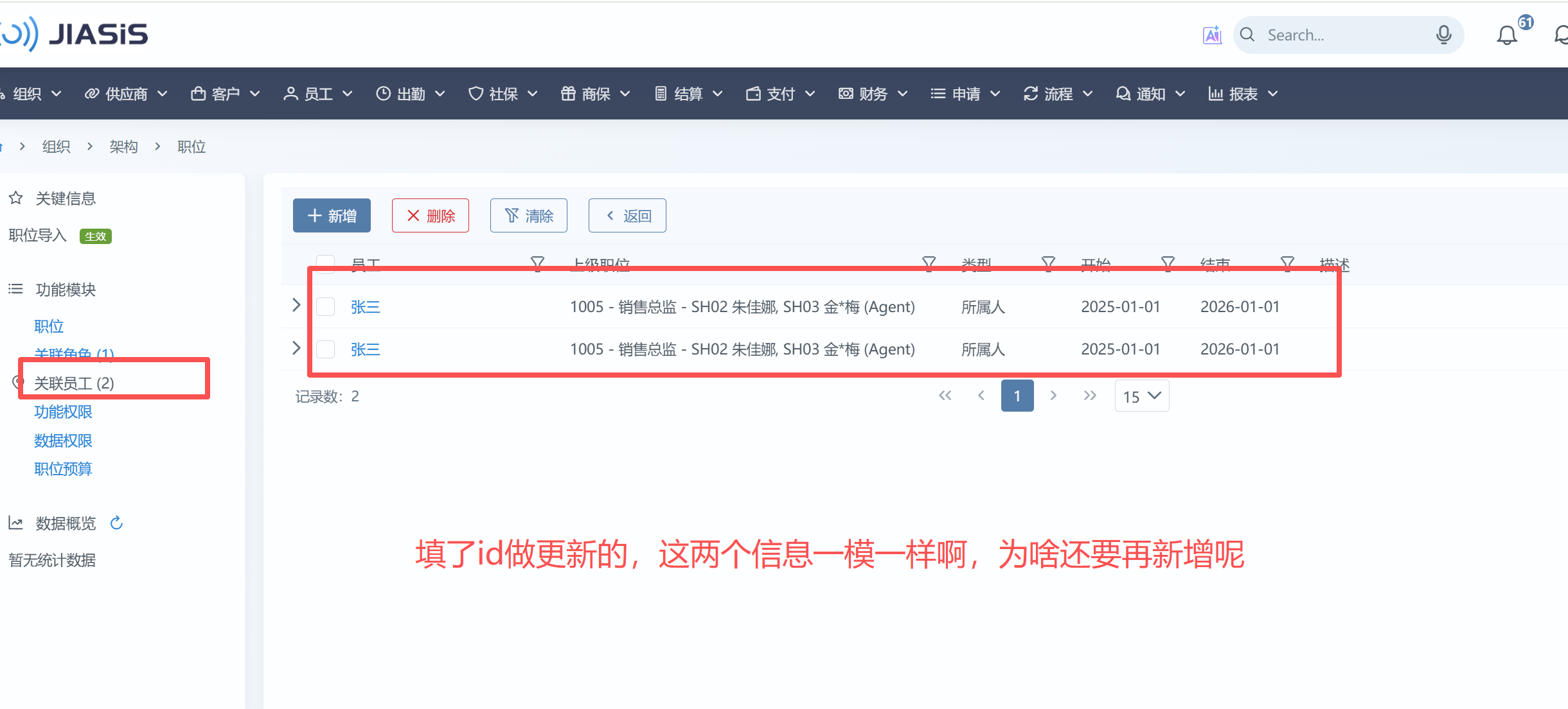Open notifications bell with 61 badge

[1507, 35]
